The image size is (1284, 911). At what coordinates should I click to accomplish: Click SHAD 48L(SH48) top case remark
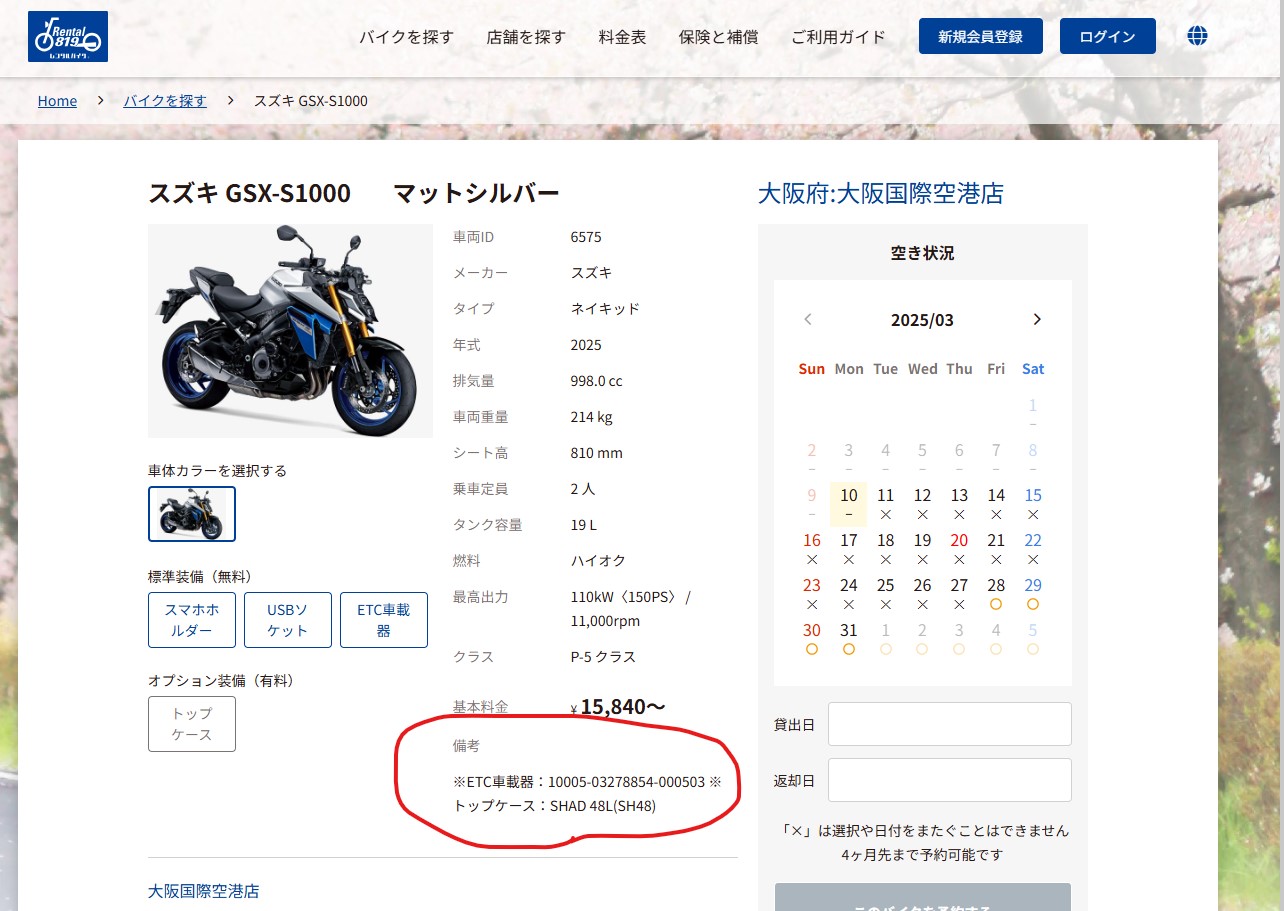pyautogui.click(x=603, y=805)
